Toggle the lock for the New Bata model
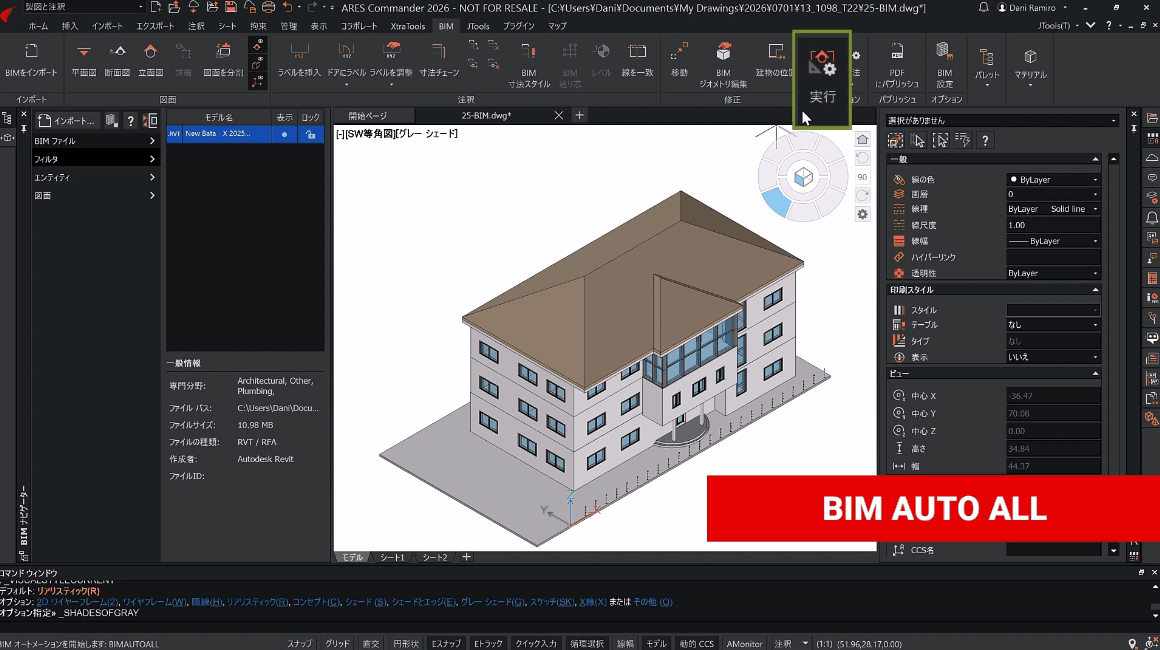Image resolution: width=1160 pixels, height=650 pixels. pyautogui.click(x=311, y=134)
